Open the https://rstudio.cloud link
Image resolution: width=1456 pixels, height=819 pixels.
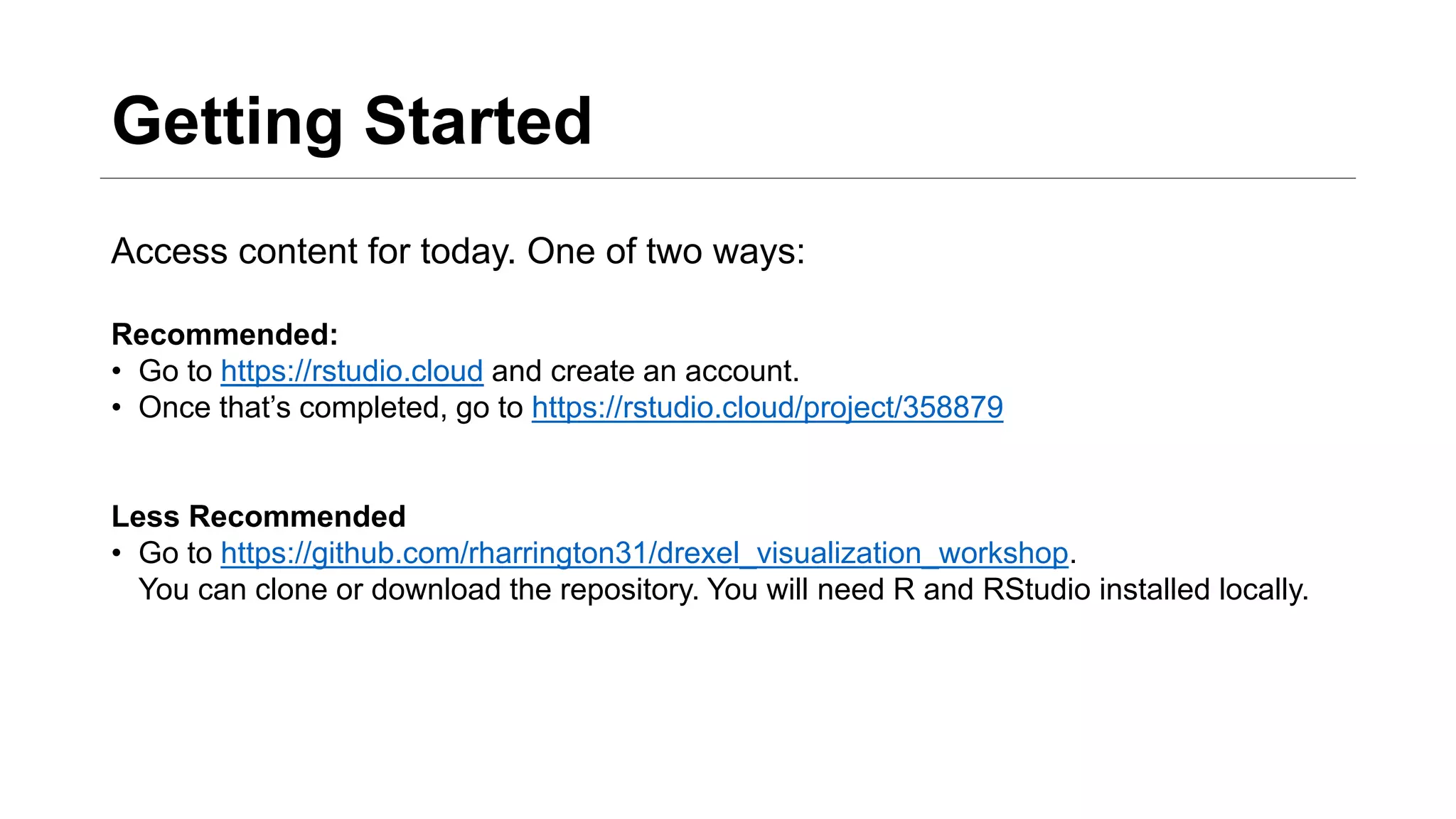[x=352, y=372]
